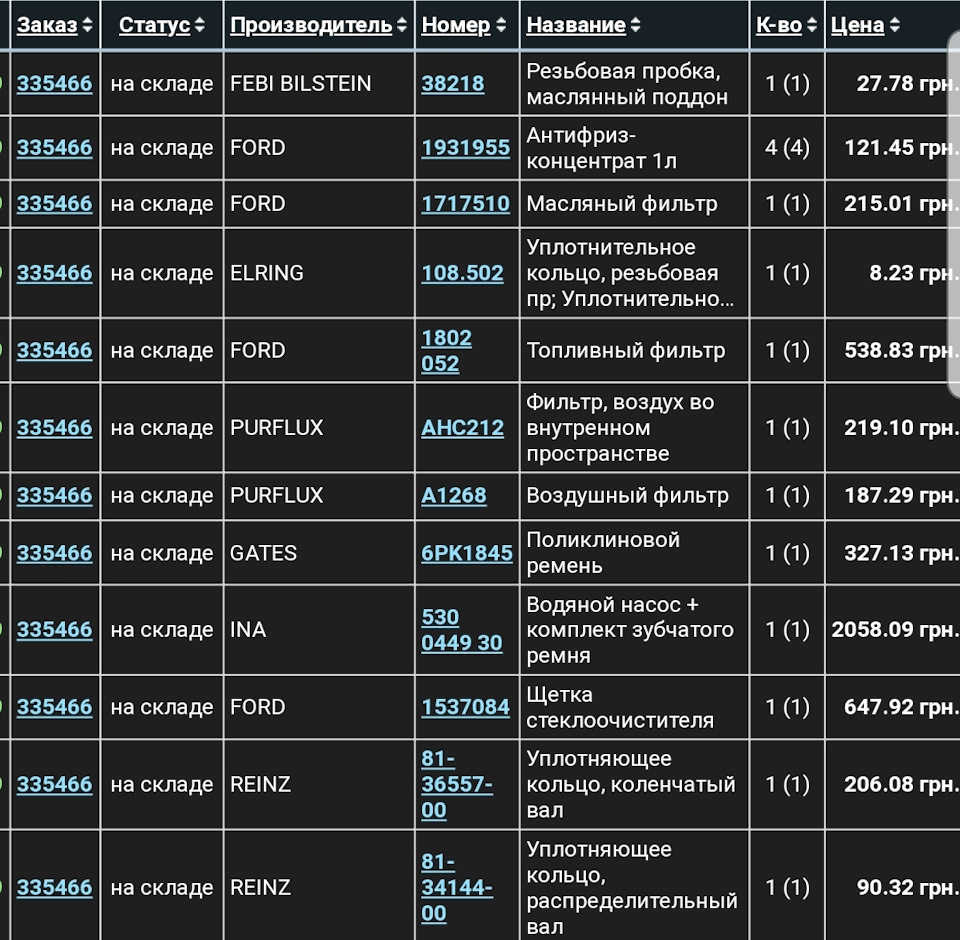
Task: Open GATES belt number 6PK1845
Action: tap(467, 553)
